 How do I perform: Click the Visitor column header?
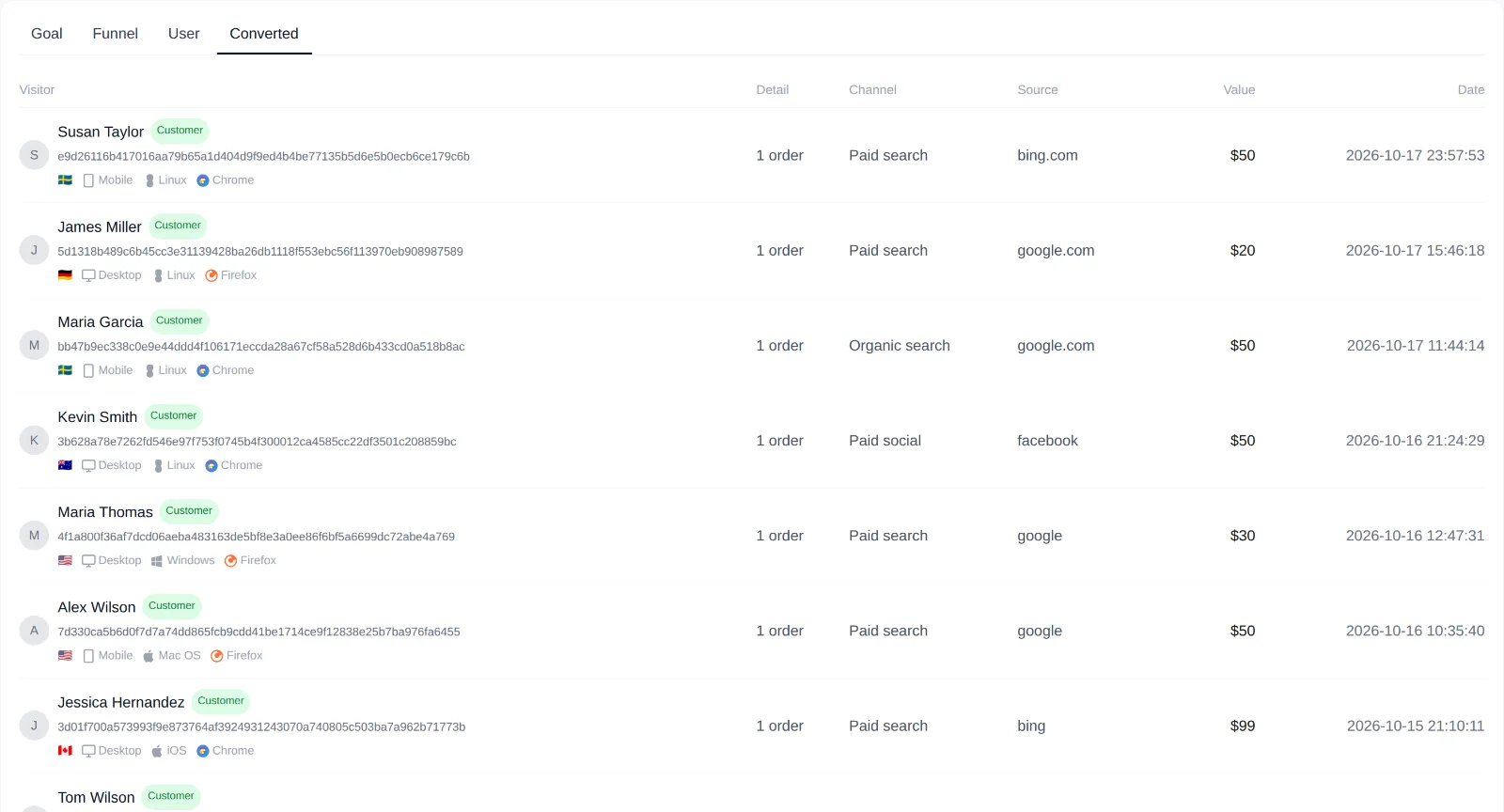click(x=37, y=90)
